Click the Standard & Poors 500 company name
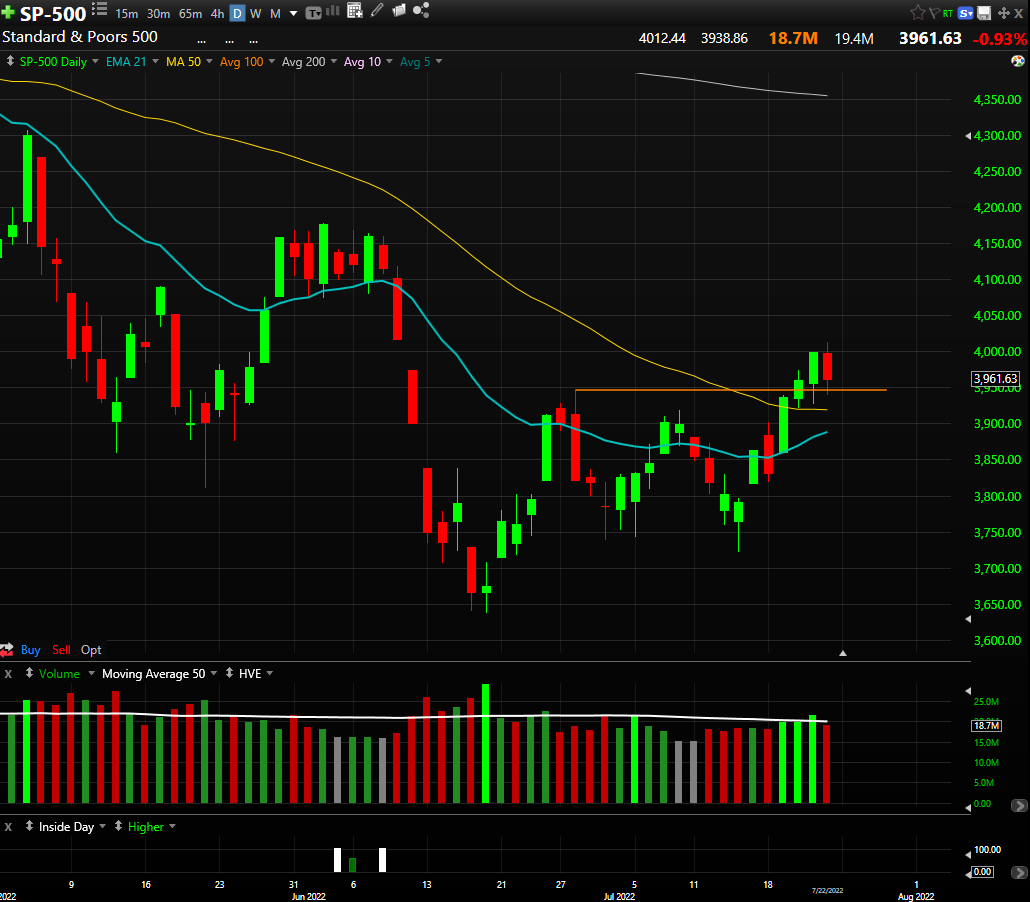The image size is (1030, 902). pos(79,37)
